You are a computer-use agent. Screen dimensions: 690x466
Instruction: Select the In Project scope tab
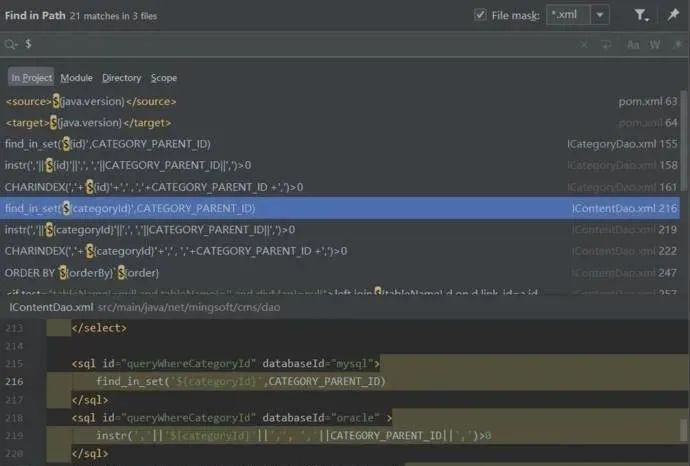click(31, 78)
